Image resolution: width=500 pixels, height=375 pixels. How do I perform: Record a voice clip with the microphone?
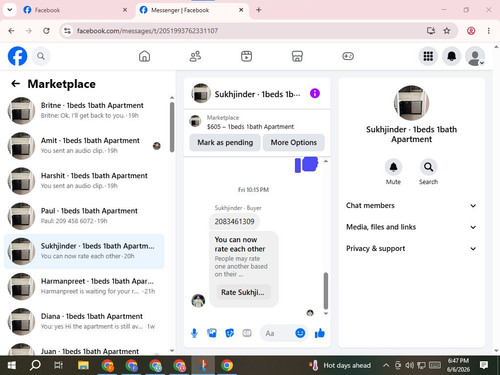click(194, 333)
